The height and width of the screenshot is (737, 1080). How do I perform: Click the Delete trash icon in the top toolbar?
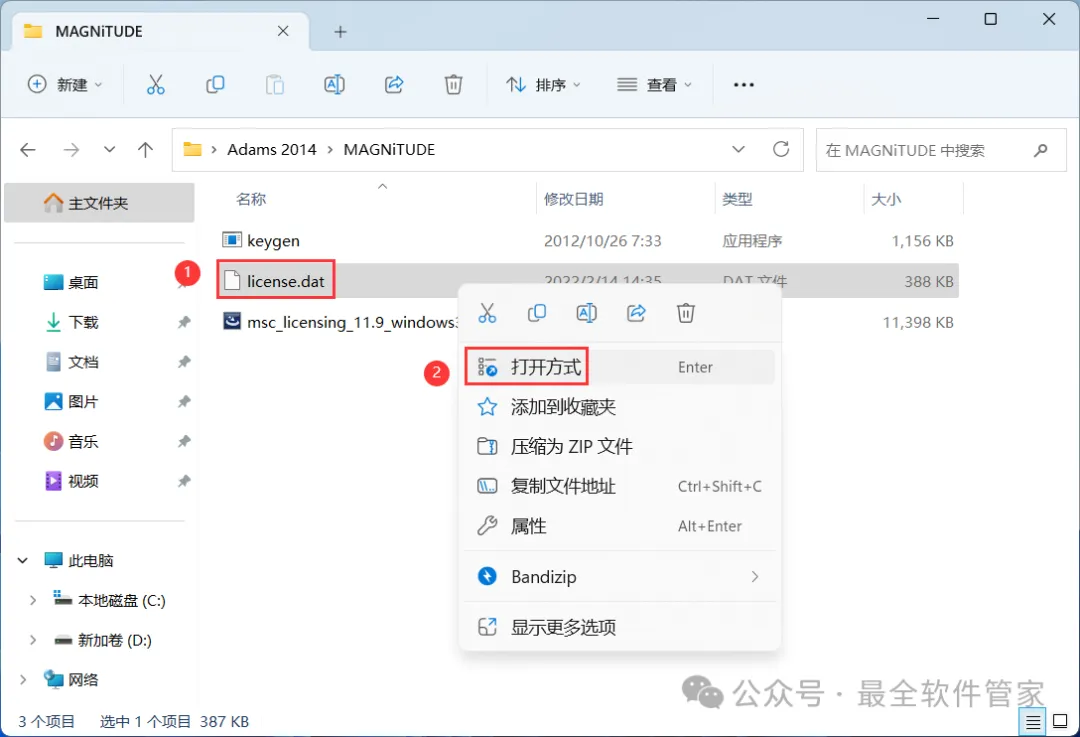tap(453, 85)
